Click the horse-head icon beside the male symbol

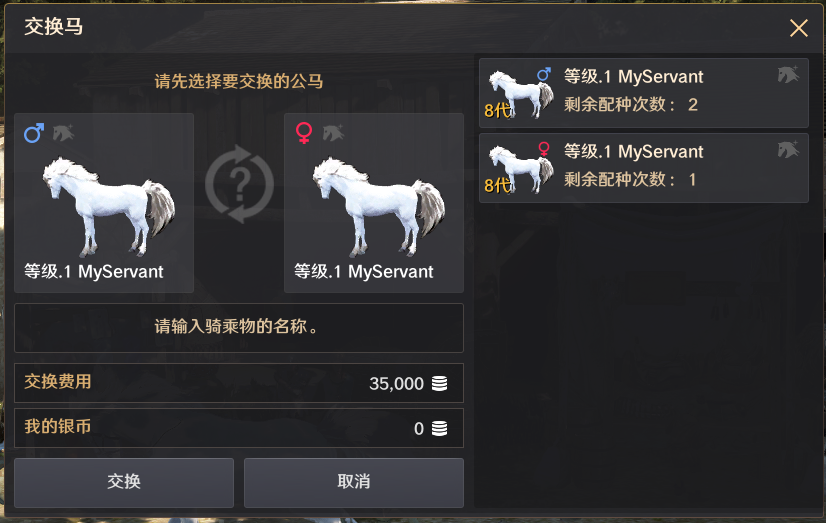tap(63, 133)
